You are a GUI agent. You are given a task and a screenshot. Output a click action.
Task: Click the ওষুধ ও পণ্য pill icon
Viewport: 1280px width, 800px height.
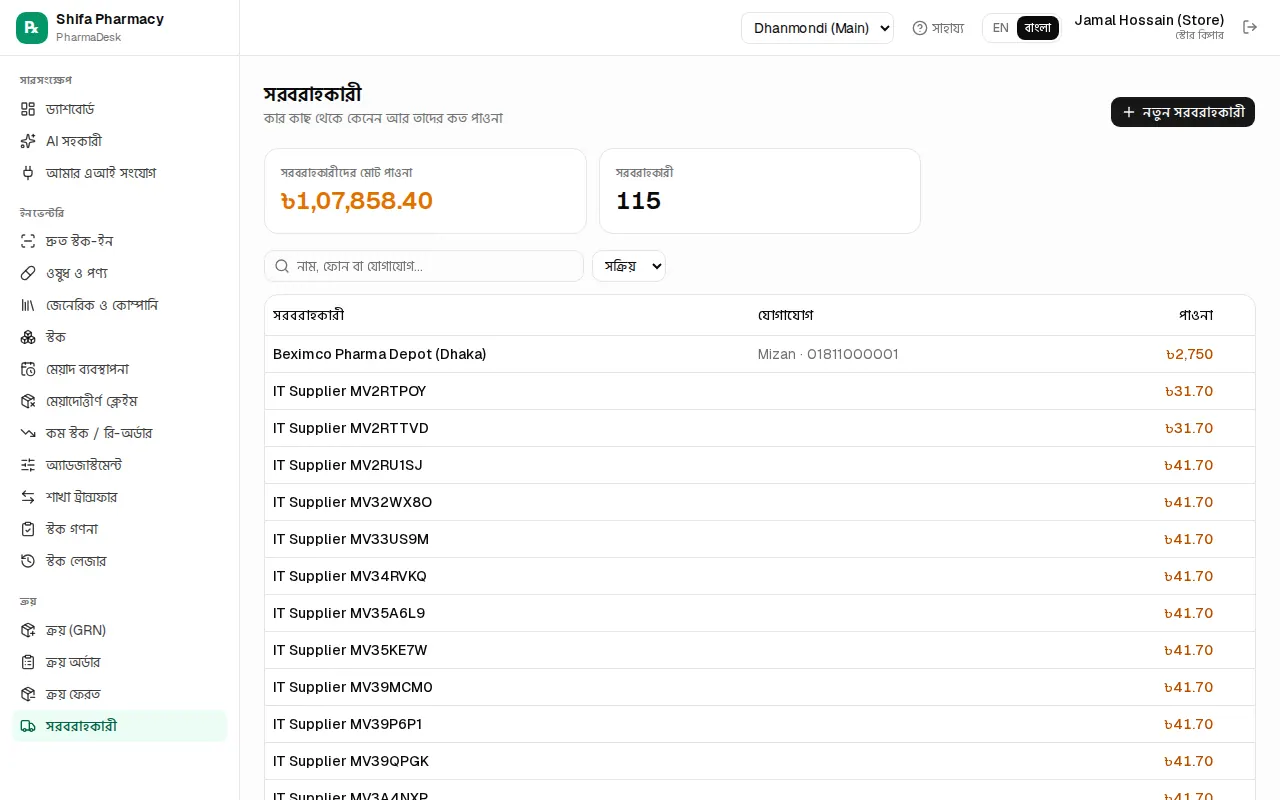pyautogui.click(x=28, y=273)
